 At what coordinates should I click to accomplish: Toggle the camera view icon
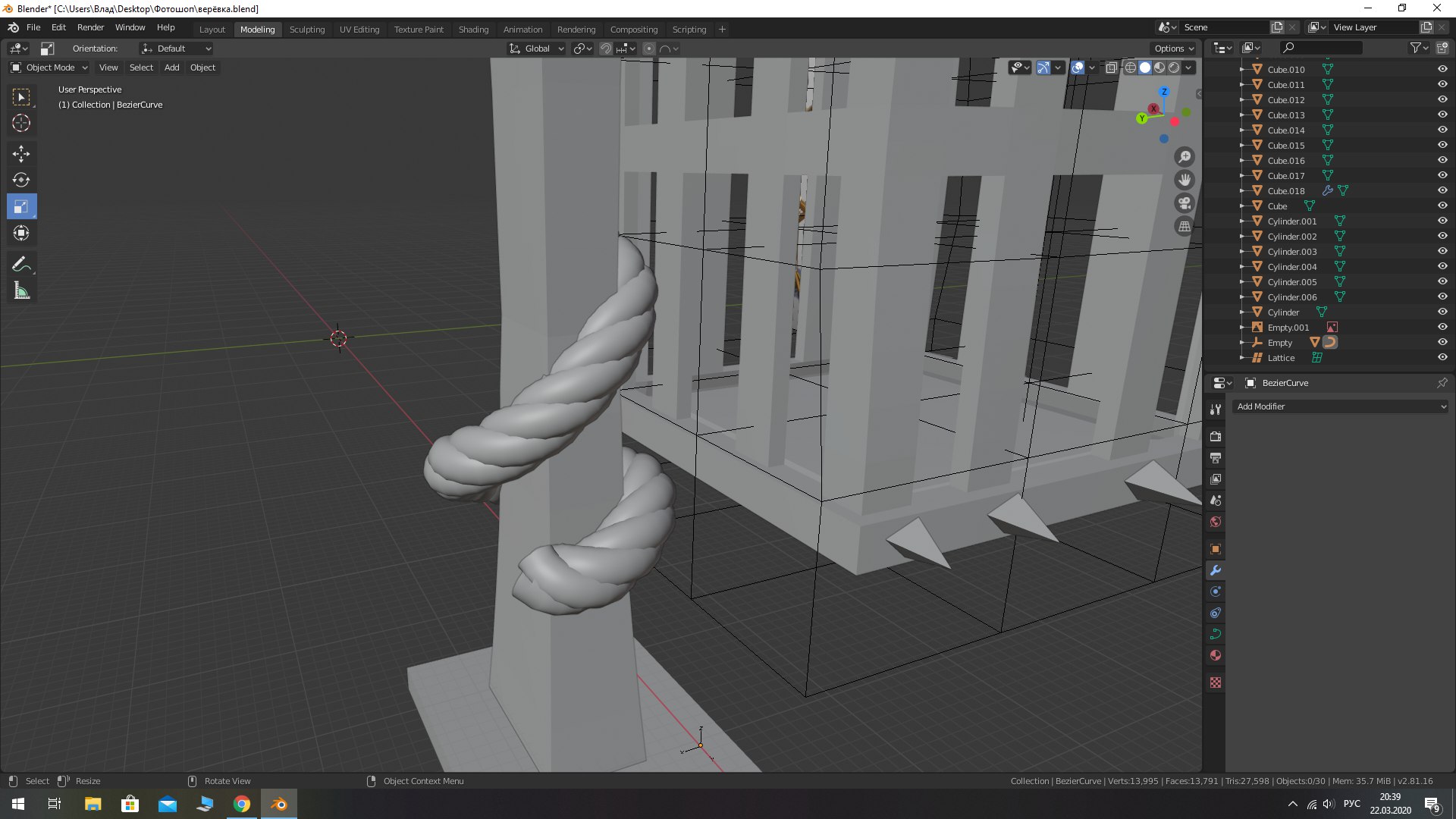coord(1184,203)
